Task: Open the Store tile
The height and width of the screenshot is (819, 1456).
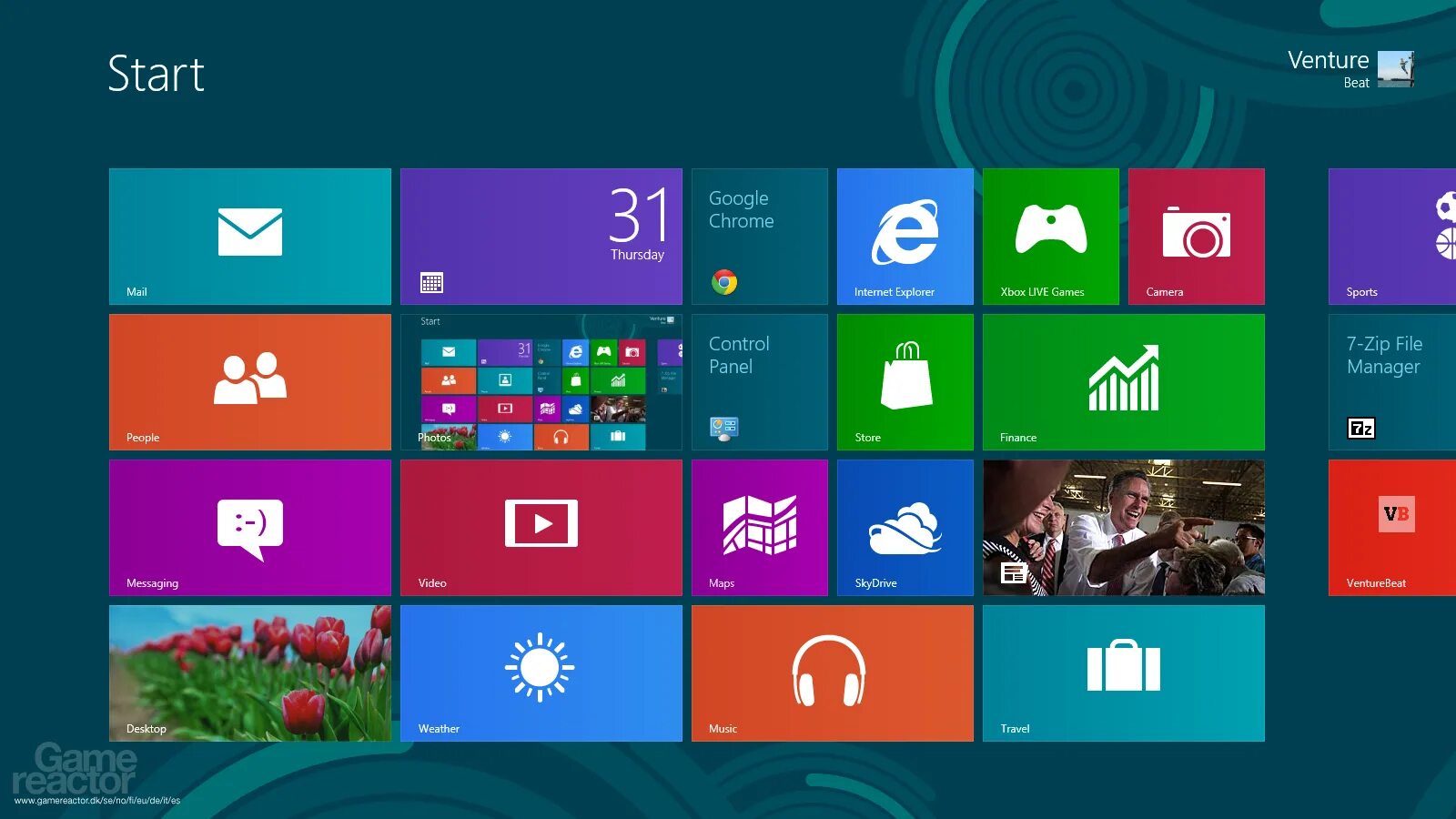Action: click(x=905, y=382)
